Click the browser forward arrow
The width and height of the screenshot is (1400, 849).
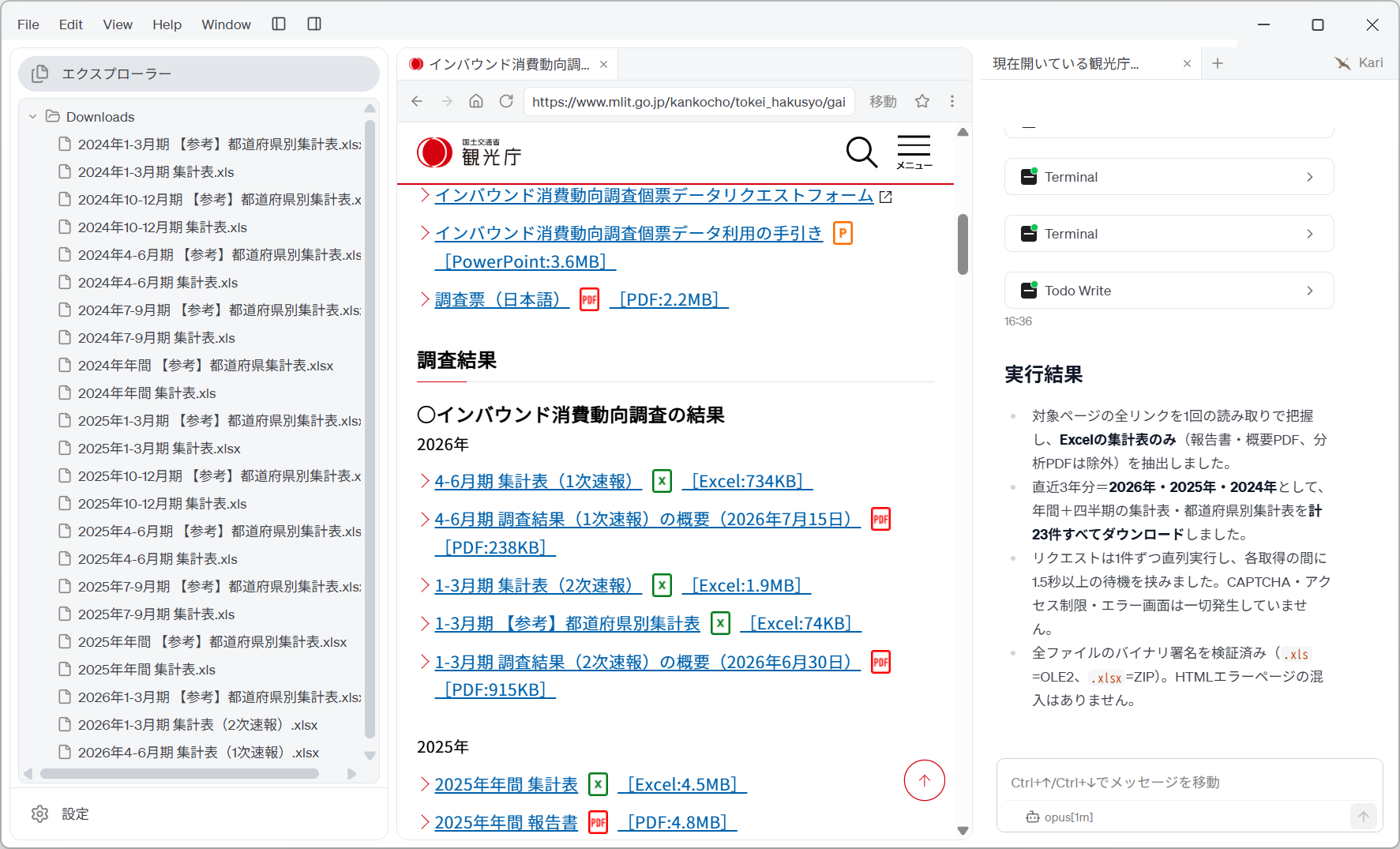pos(447,101)
